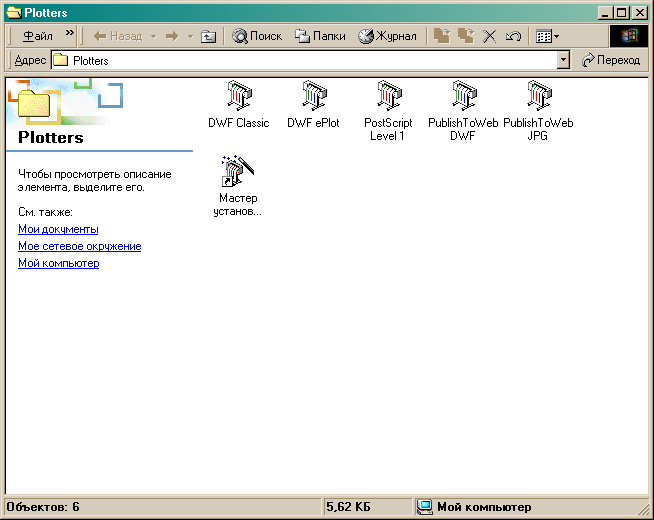Open the Мой компьютер link

point(59,264)
